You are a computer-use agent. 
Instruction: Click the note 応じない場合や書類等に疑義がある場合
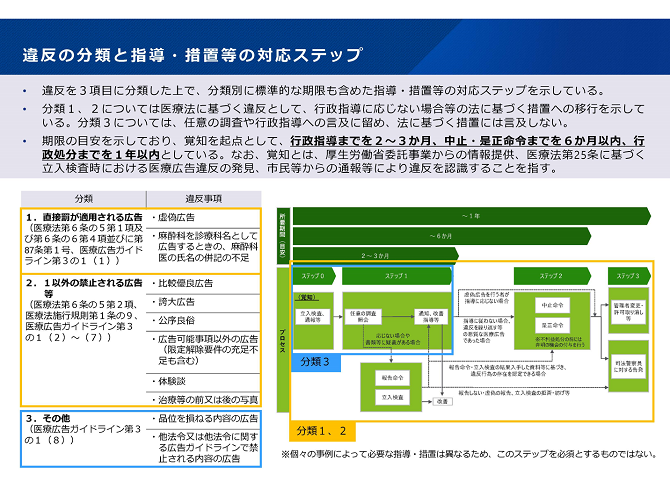tap(393, 339)
